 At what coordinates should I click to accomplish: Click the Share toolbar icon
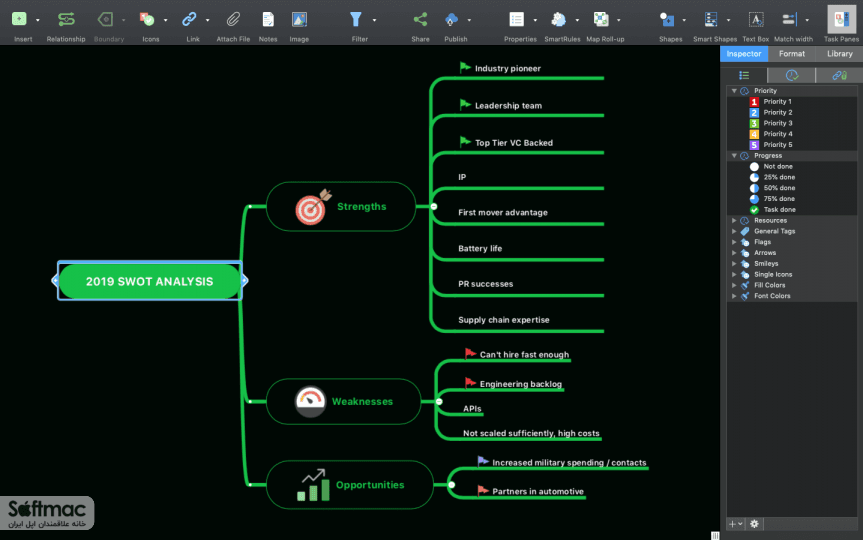[x=420, y=19]
